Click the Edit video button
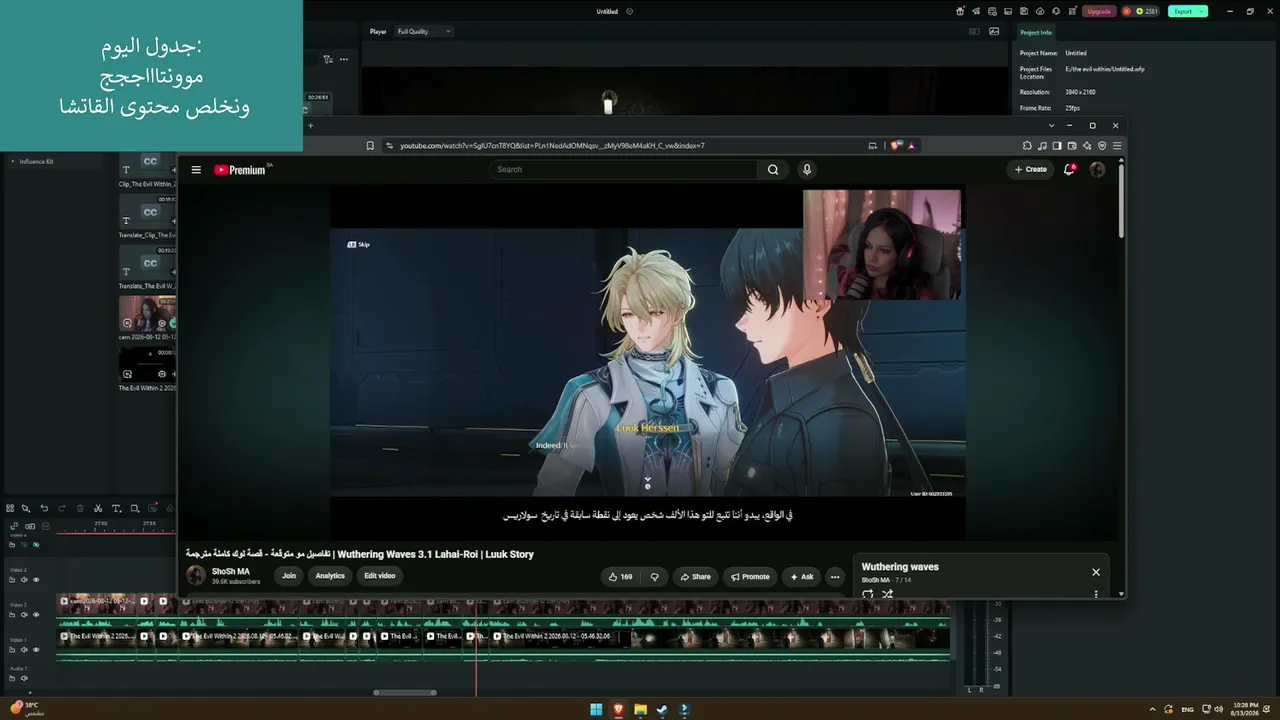The height and width of the screenshot is (720, 1280). coord(380,576)
